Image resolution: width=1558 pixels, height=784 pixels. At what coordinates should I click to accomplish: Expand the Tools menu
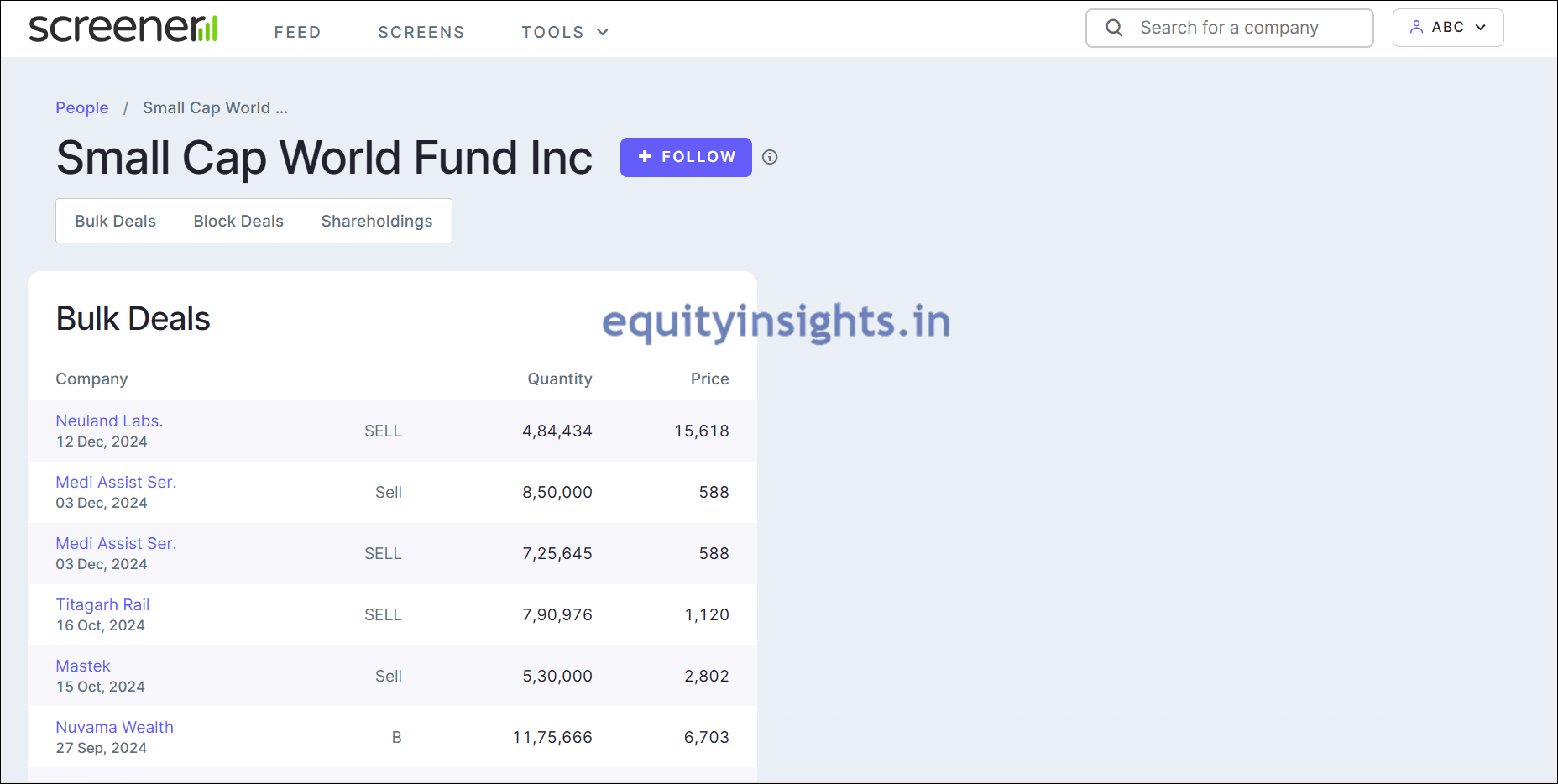[564, 32]
